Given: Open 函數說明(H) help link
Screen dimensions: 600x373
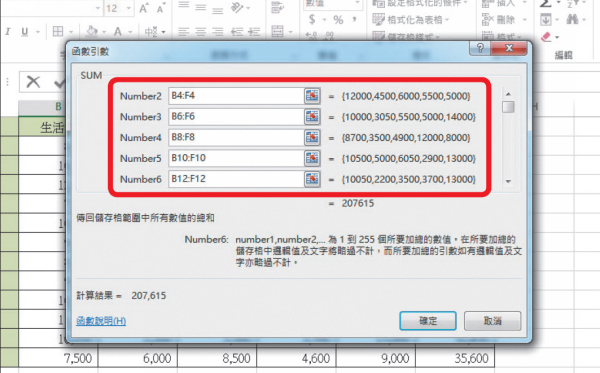Looking at the screenshot, I should pyautogui.click(x=101, y=321).
